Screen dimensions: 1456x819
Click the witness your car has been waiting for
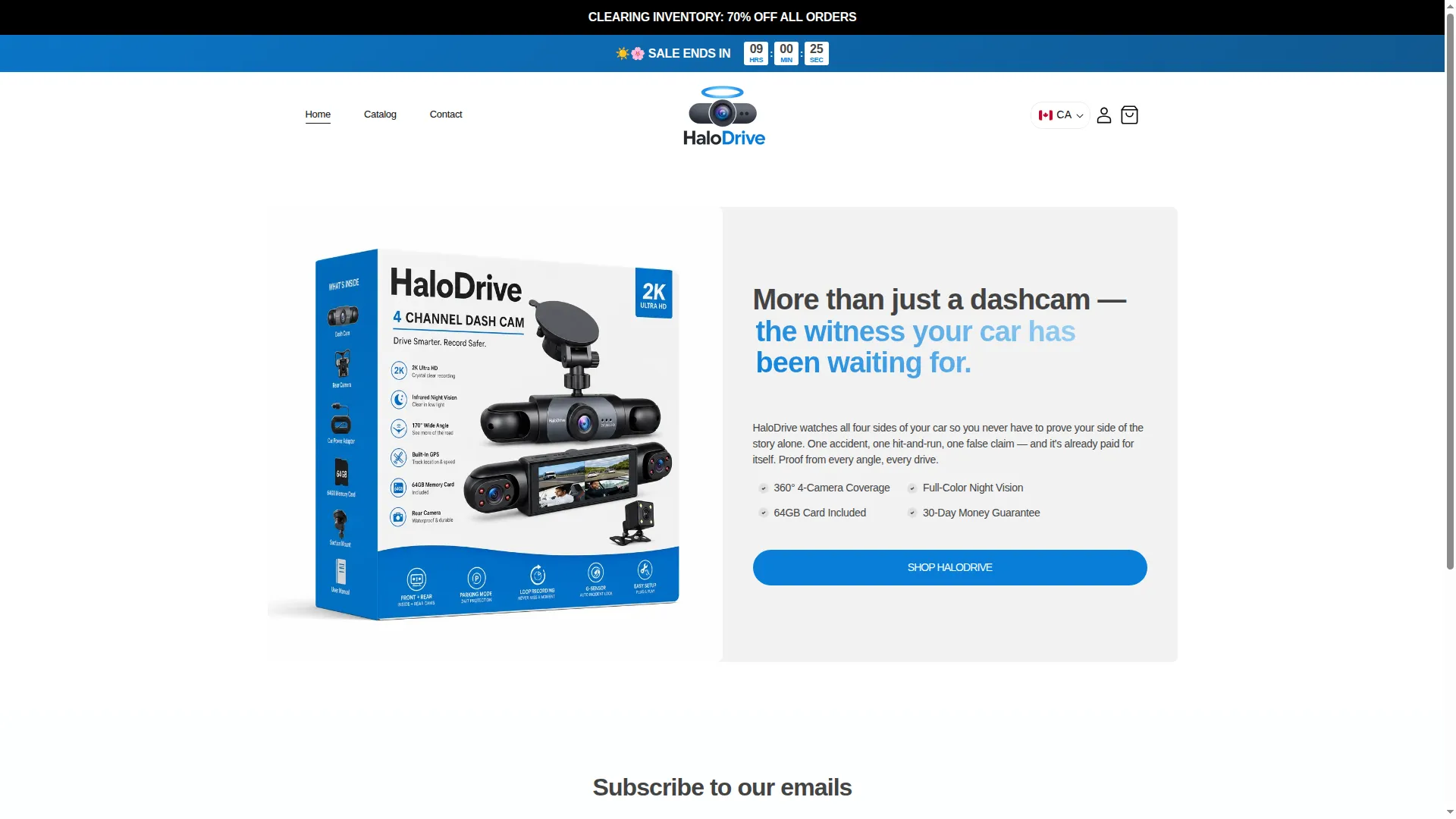(915, 347)
